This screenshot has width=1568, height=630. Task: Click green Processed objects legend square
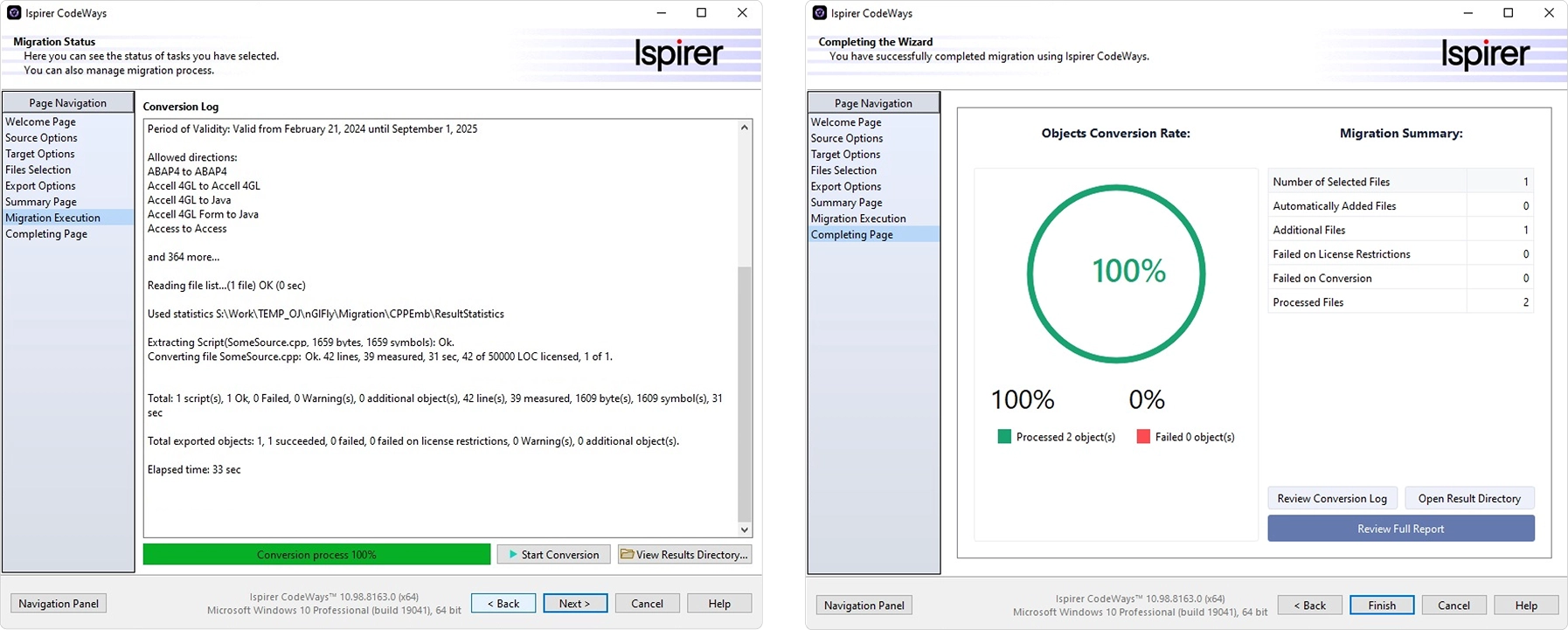(x=1004, y=437)
